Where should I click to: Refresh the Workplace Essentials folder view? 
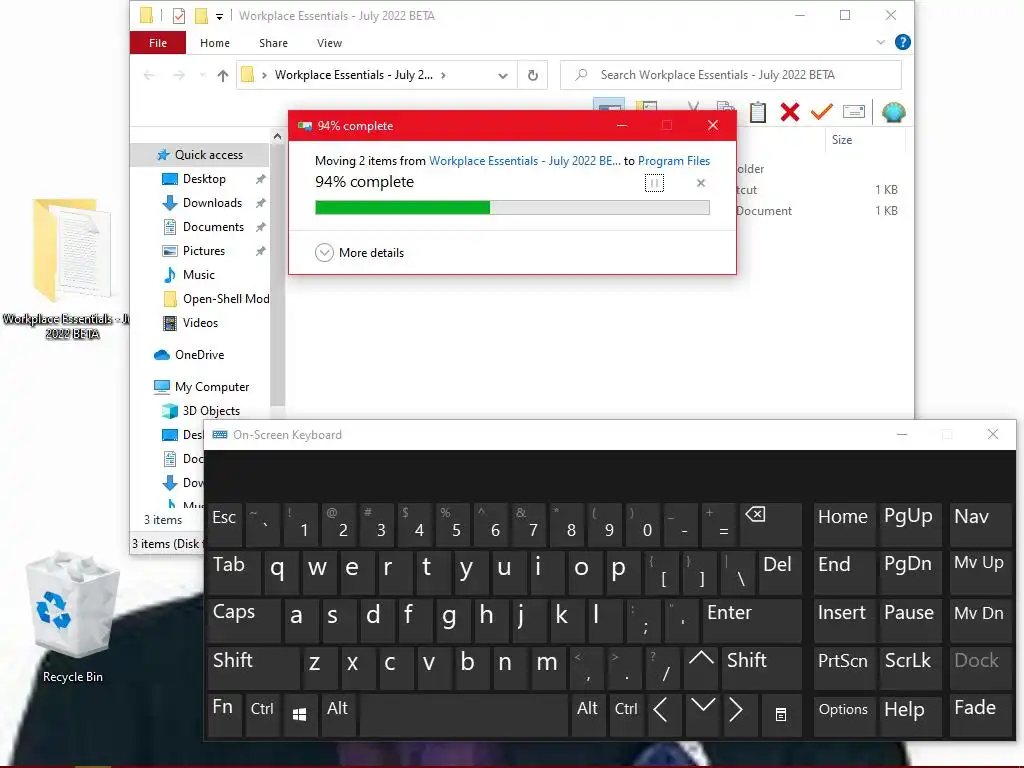pyautogui.click(x=533, y=75)
